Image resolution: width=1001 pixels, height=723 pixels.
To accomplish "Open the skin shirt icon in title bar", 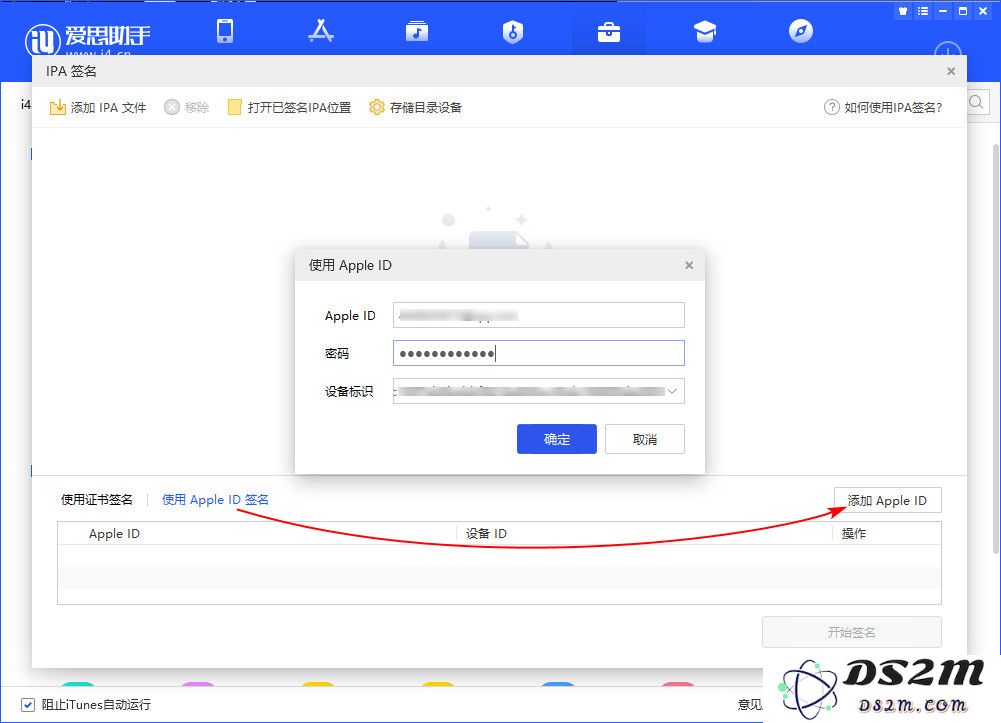I will 903,11.
